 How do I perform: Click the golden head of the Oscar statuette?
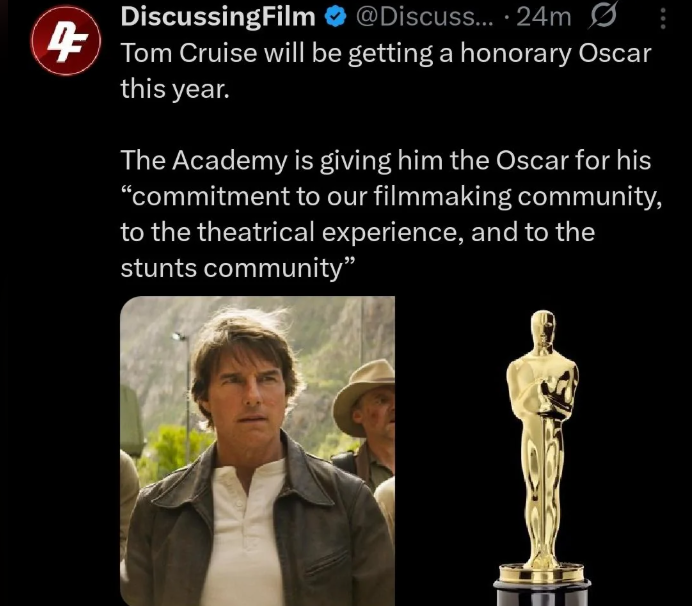543,329
